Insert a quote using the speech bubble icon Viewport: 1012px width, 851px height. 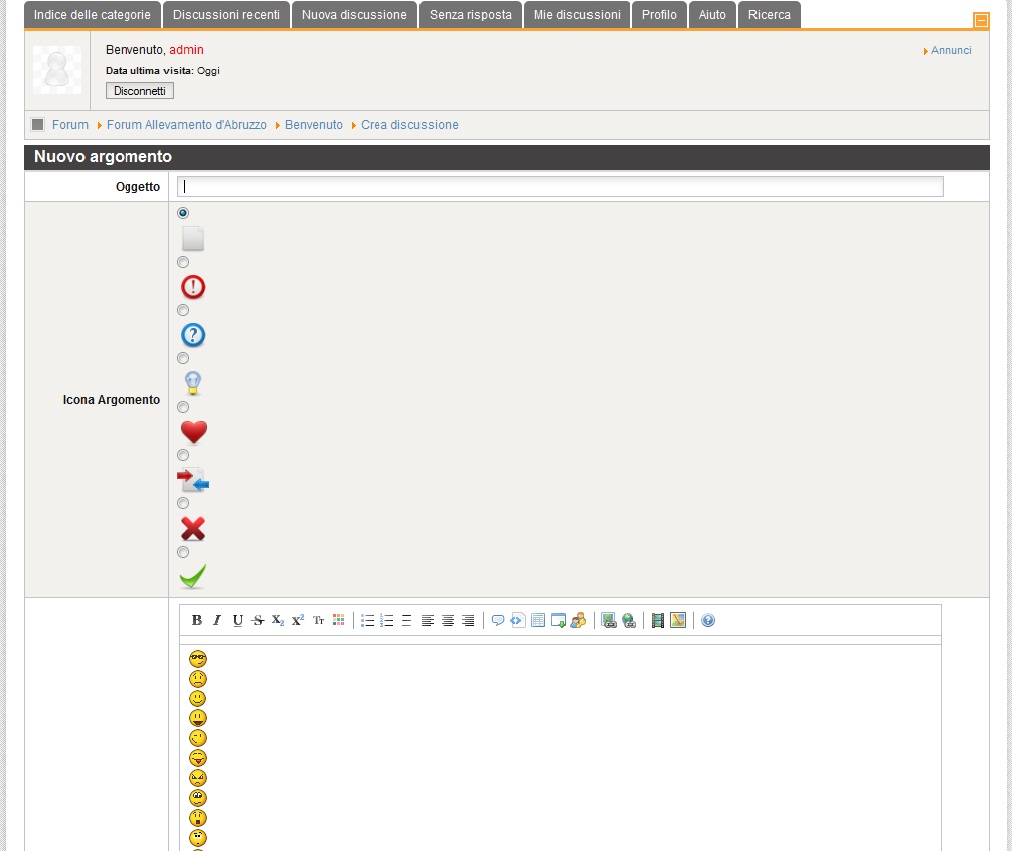498,620
